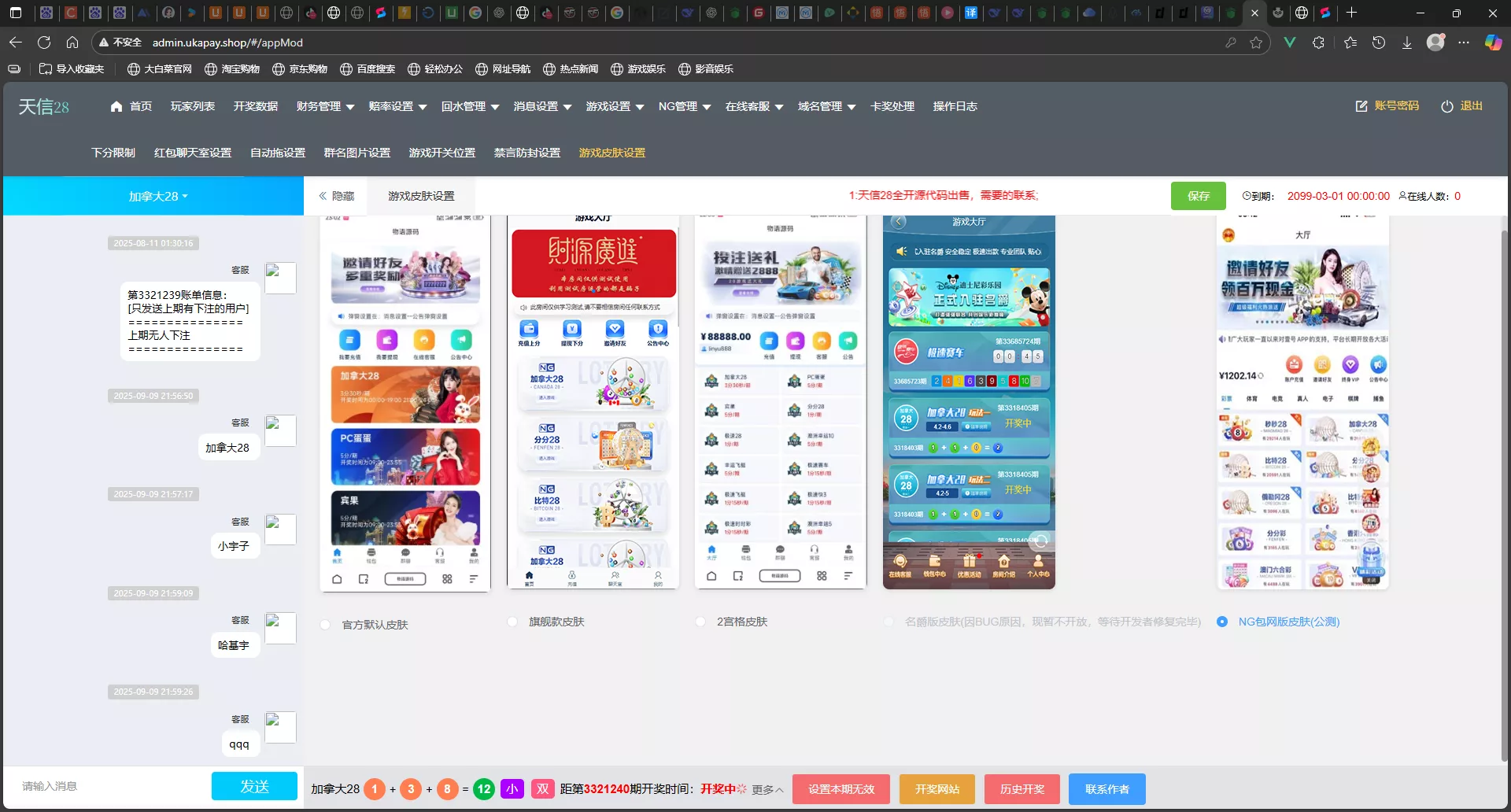The width and height of the screenshot is (1511, 812).
Task: Click the 退出 power icon
Action: (x=1446, y=106)
